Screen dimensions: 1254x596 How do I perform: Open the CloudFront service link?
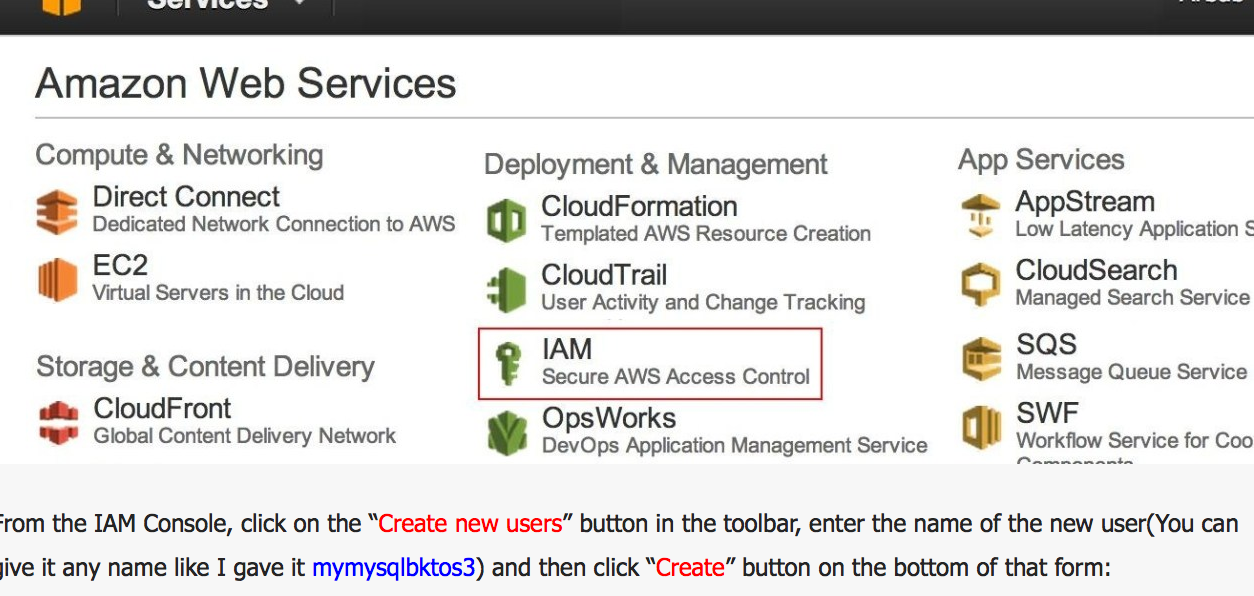162,408
